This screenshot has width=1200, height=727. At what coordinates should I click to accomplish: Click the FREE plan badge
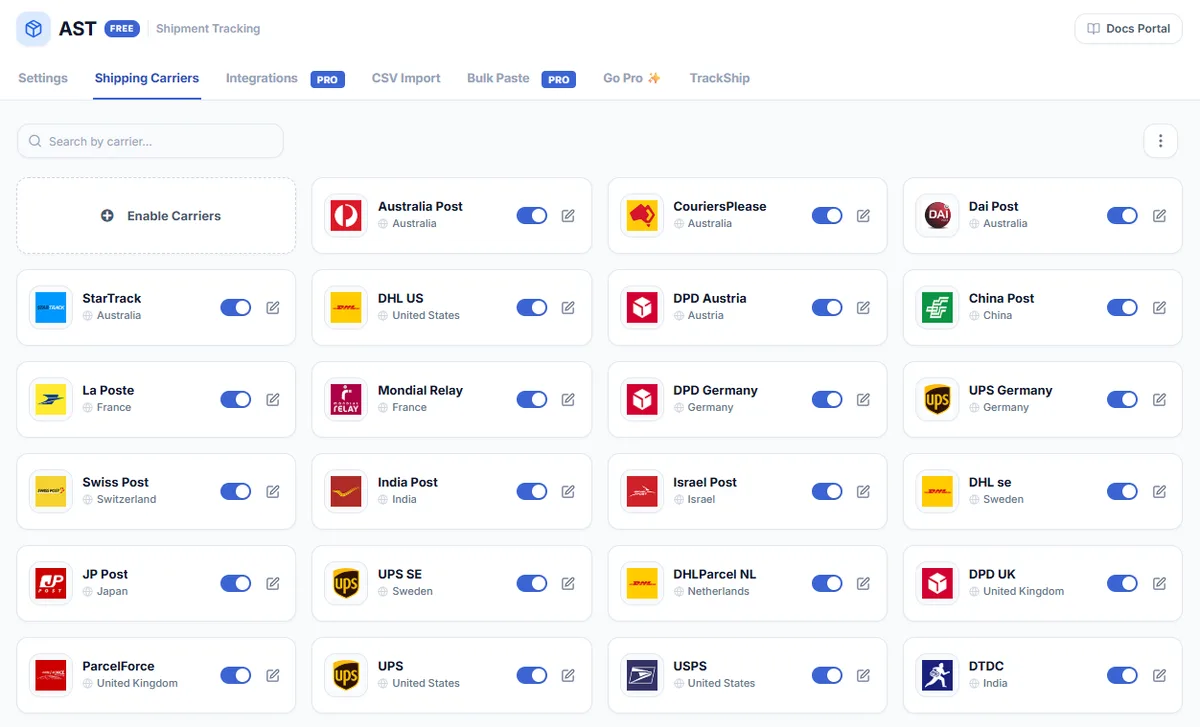(122, 29)
